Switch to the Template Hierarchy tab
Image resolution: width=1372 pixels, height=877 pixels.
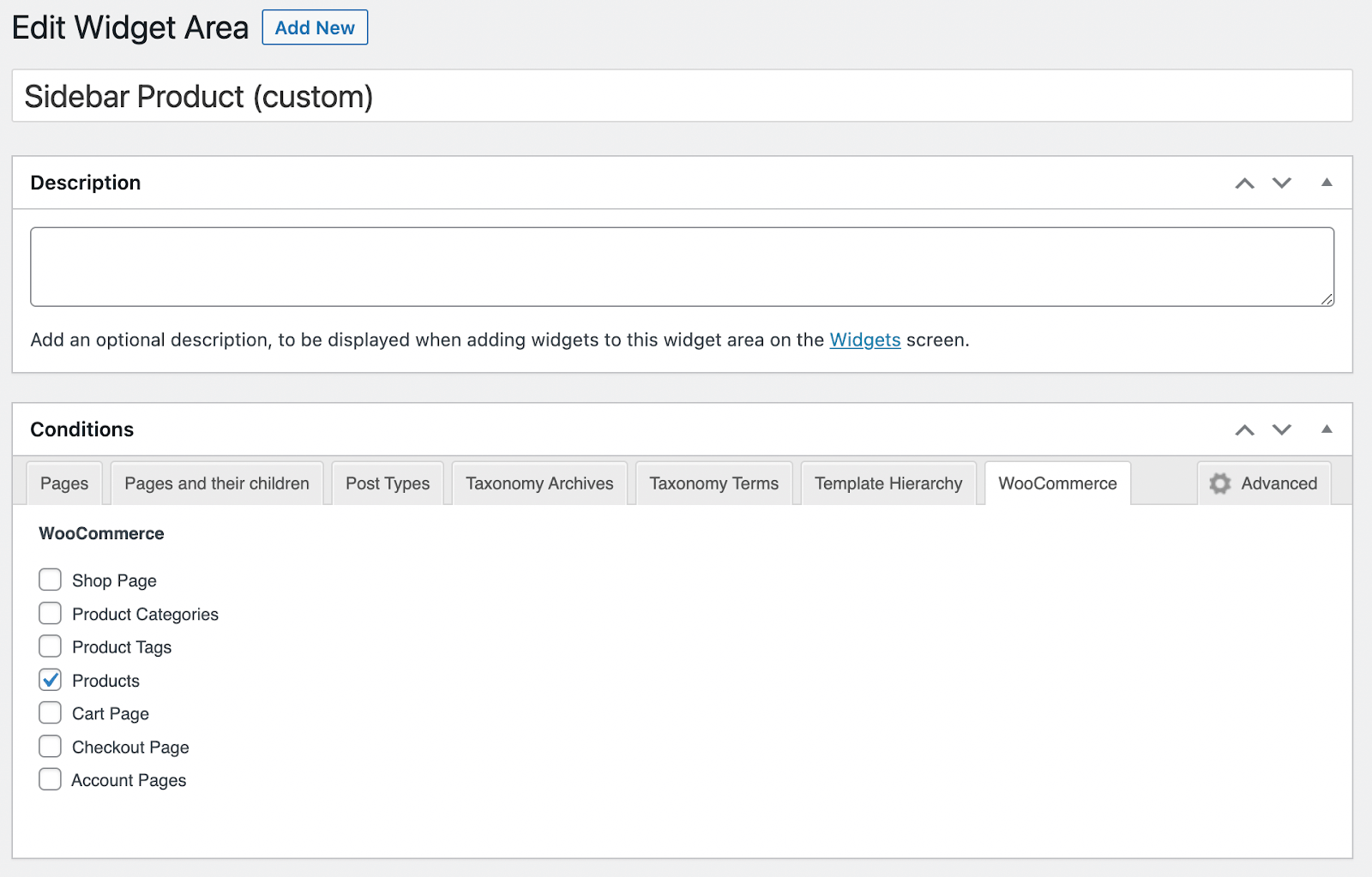point(888,484)
